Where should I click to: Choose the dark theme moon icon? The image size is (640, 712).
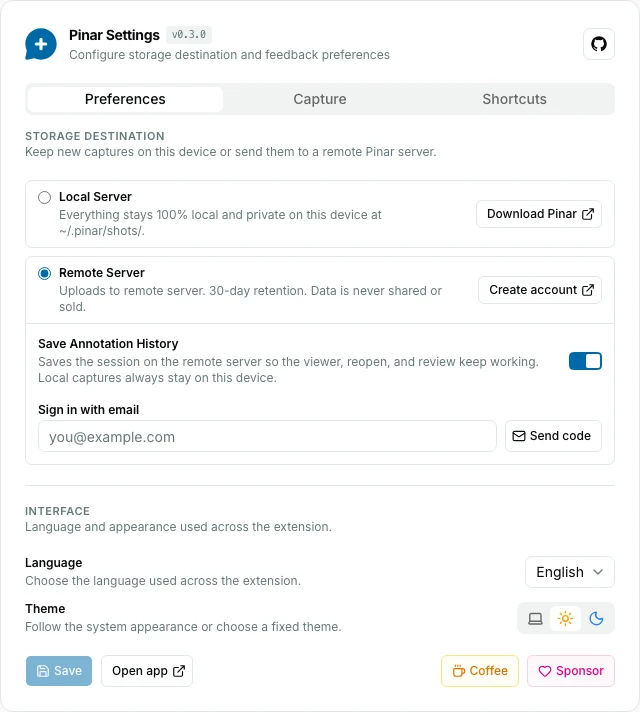(x=596, y=618)
